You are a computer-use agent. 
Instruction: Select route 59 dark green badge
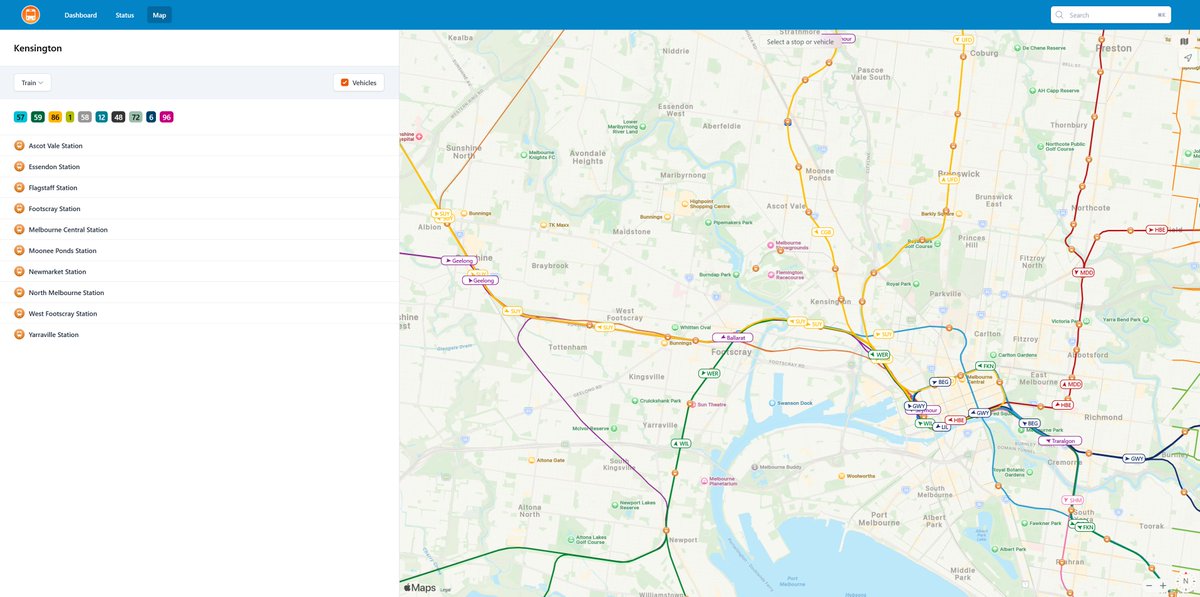[x=38, y=117]
